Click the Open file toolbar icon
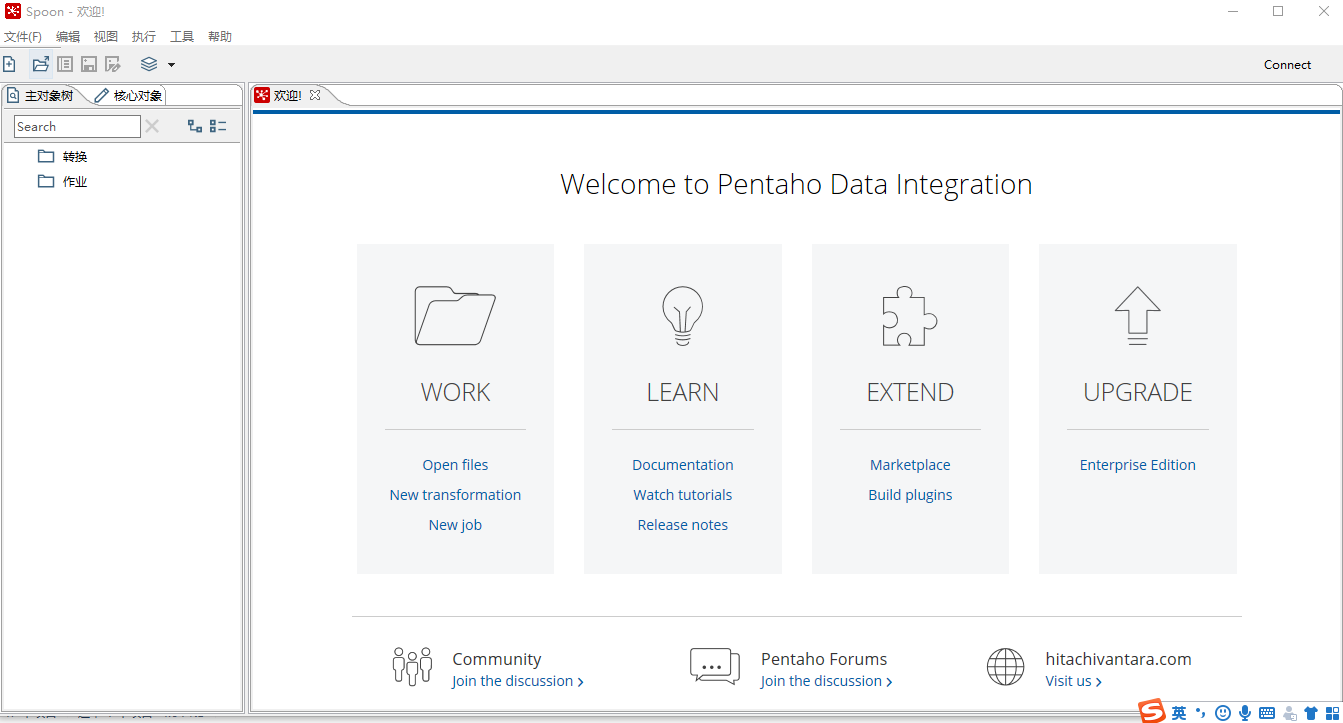 [40, 65]
